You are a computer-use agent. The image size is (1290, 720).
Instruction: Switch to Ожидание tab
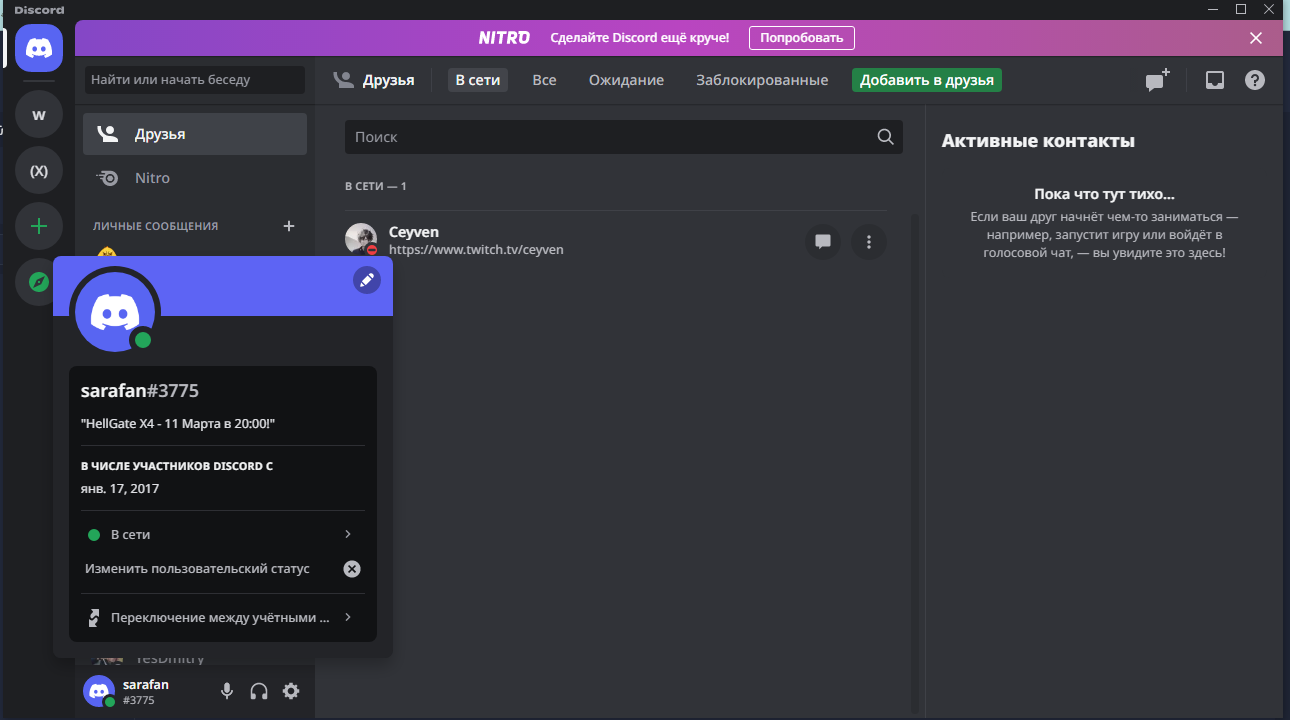[626, 80]
